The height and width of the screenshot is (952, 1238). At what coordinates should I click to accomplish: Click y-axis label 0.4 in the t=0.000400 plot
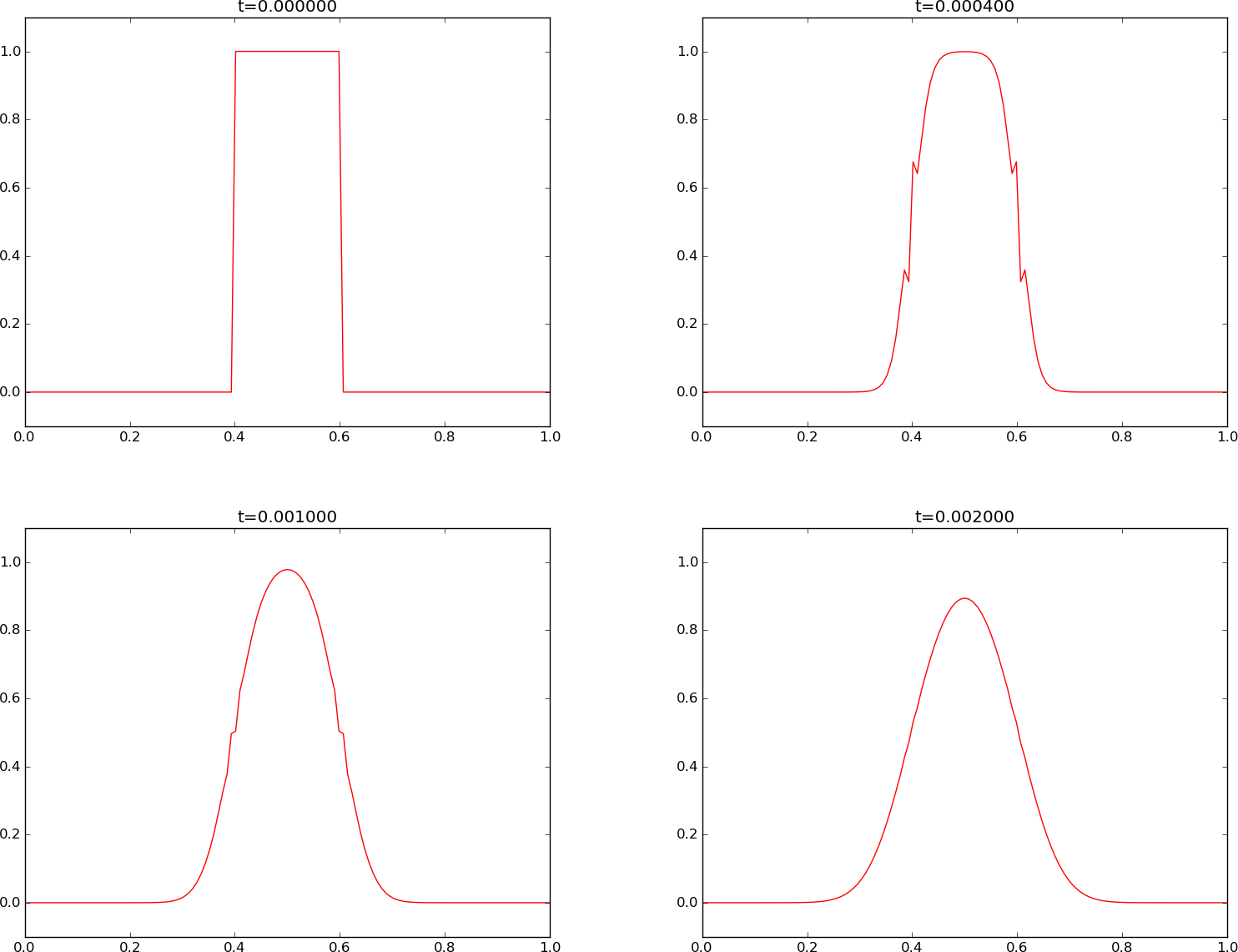coord(688,256)
